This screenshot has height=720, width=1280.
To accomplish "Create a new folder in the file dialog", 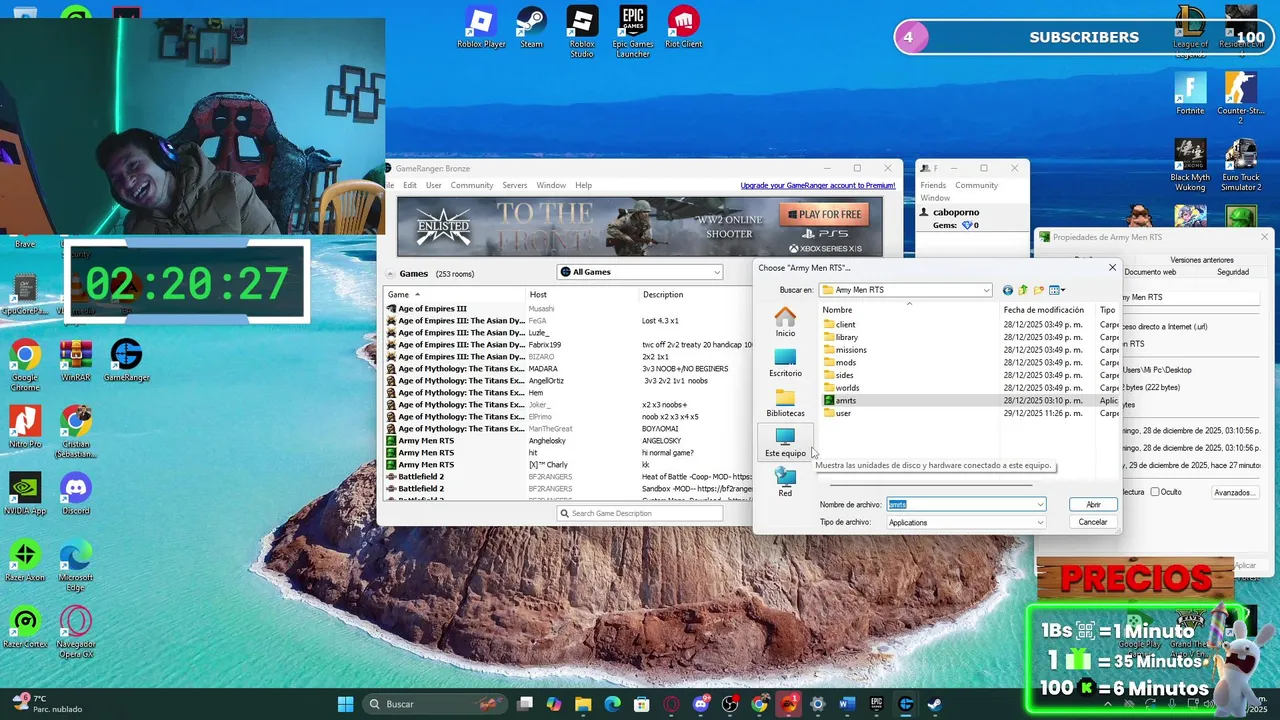I will click(x=1039, y=290).
